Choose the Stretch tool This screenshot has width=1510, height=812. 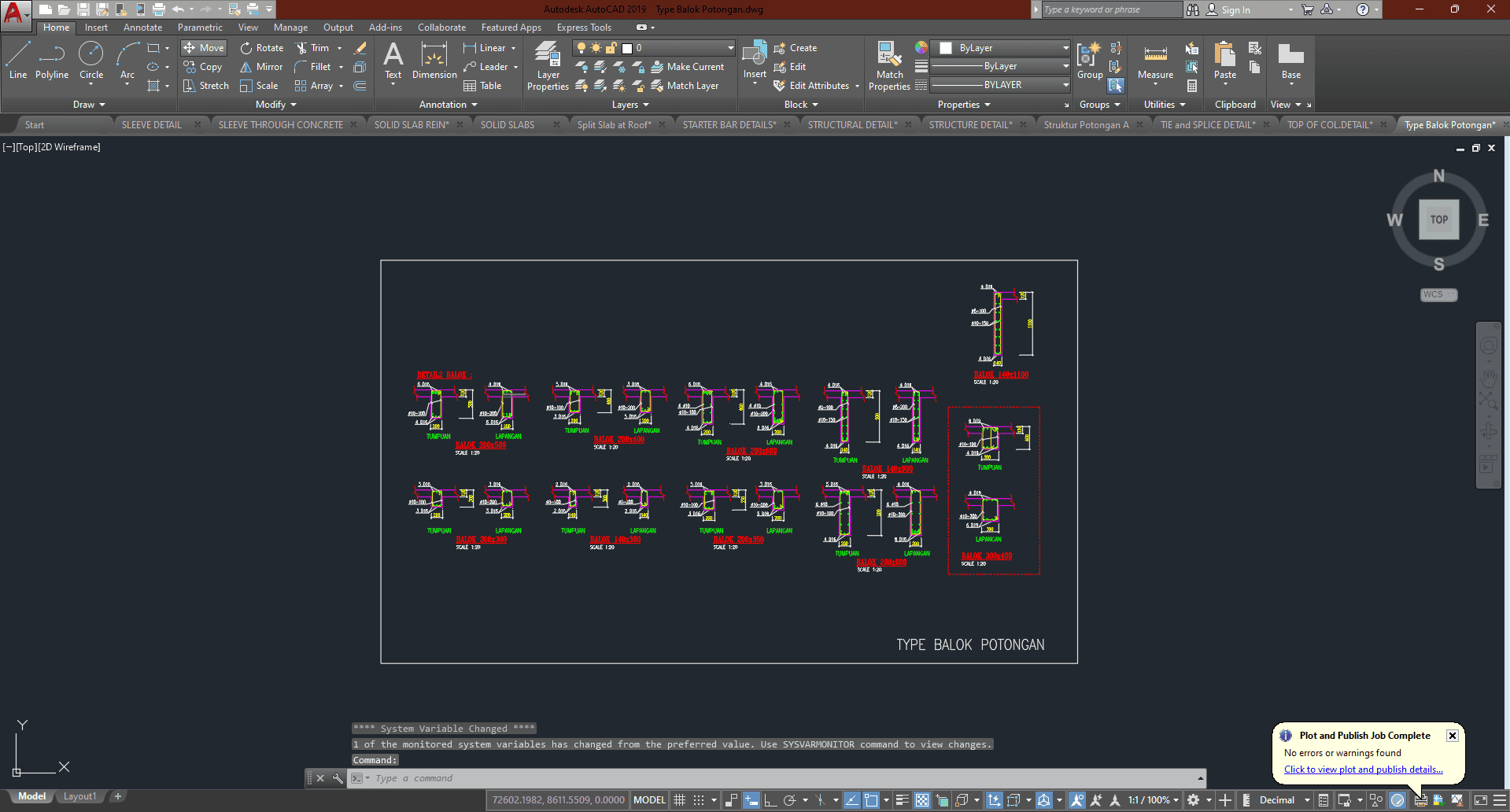pyautogui.click(x=206, y=86)
